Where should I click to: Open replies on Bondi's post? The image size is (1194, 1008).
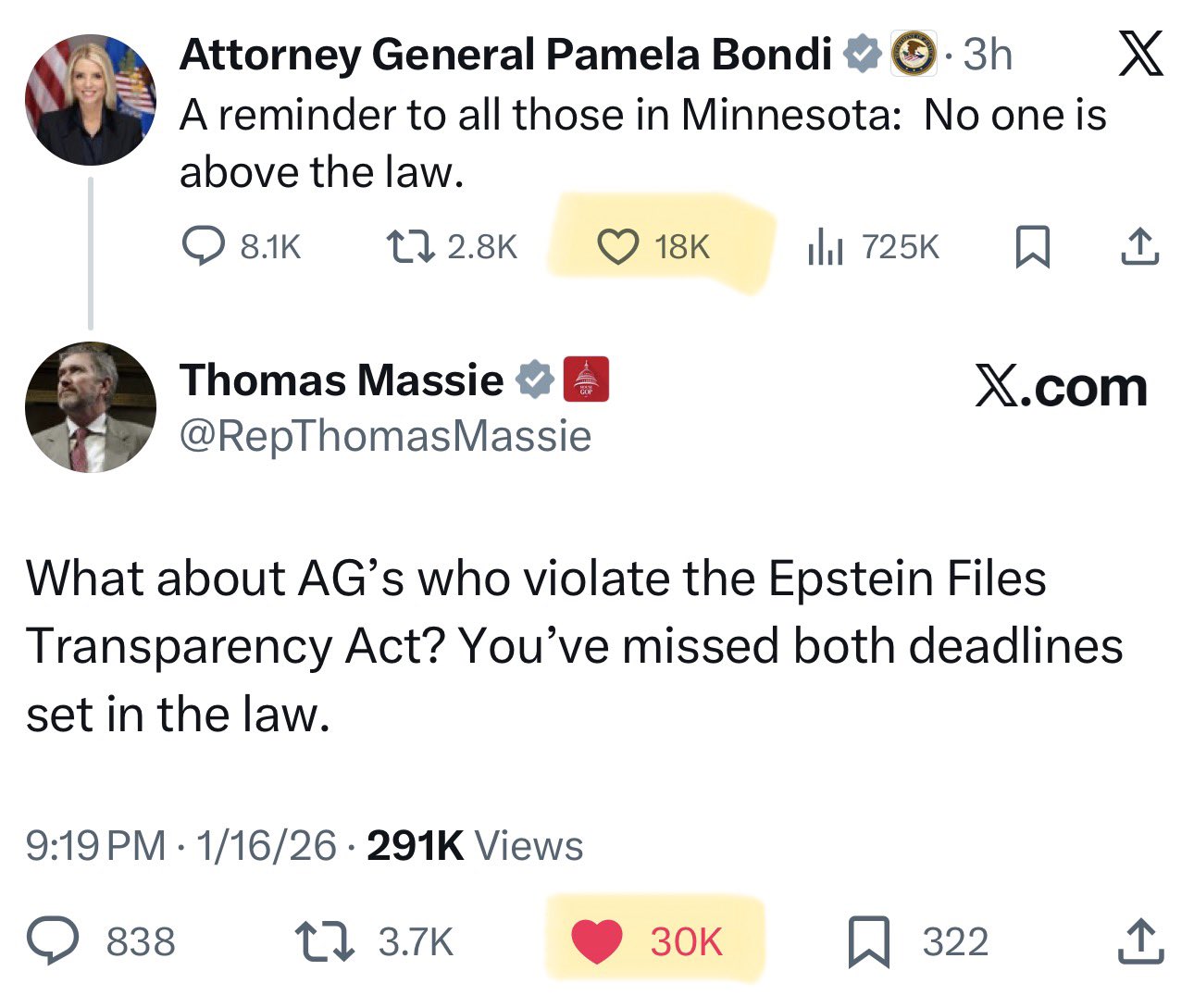coord(202,245)
